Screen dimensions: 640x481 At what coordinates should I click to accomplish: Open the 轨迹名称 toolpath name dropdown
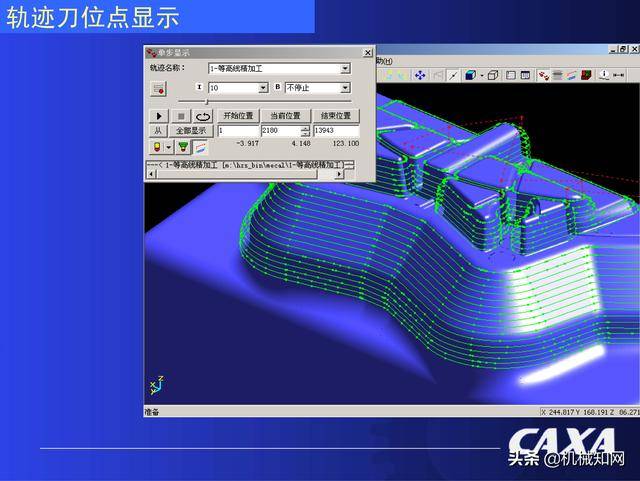tap(345, 69)
